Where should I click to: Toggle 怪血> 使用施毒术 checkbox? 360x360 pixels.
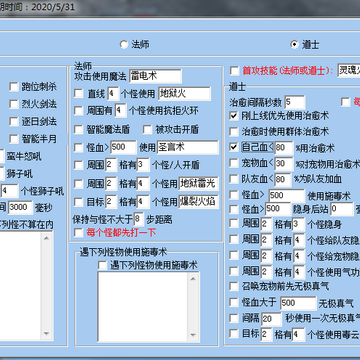[x=234, y=195]
